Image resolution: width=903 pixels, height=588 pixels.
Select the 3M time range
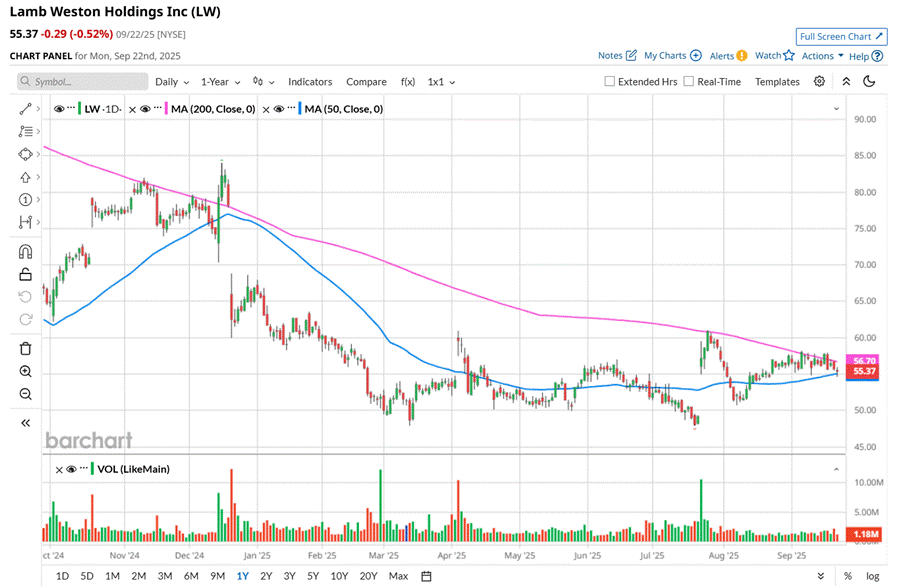point(165,576)
